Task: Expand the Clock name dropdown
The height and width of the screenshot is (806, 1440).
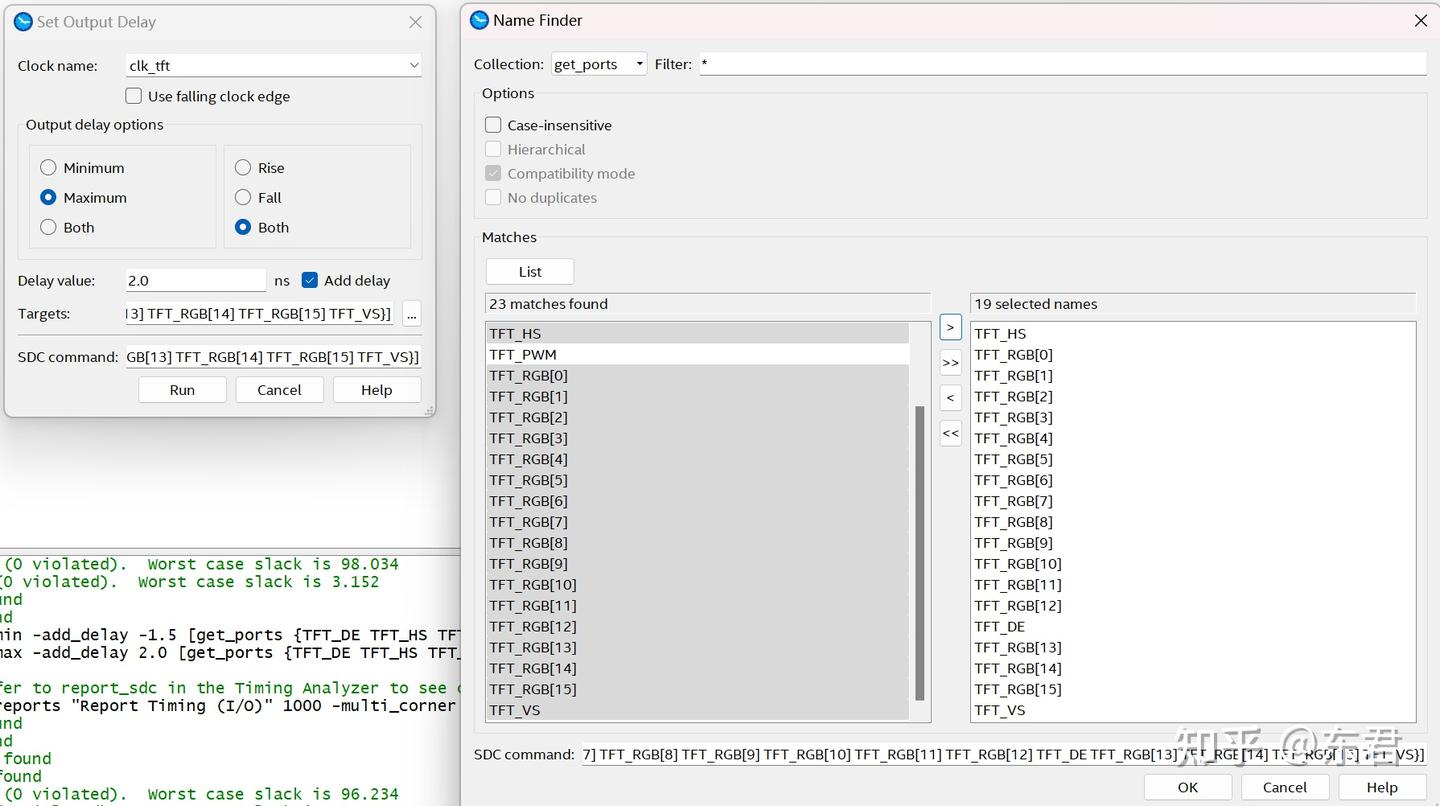Action: [413, 66]
